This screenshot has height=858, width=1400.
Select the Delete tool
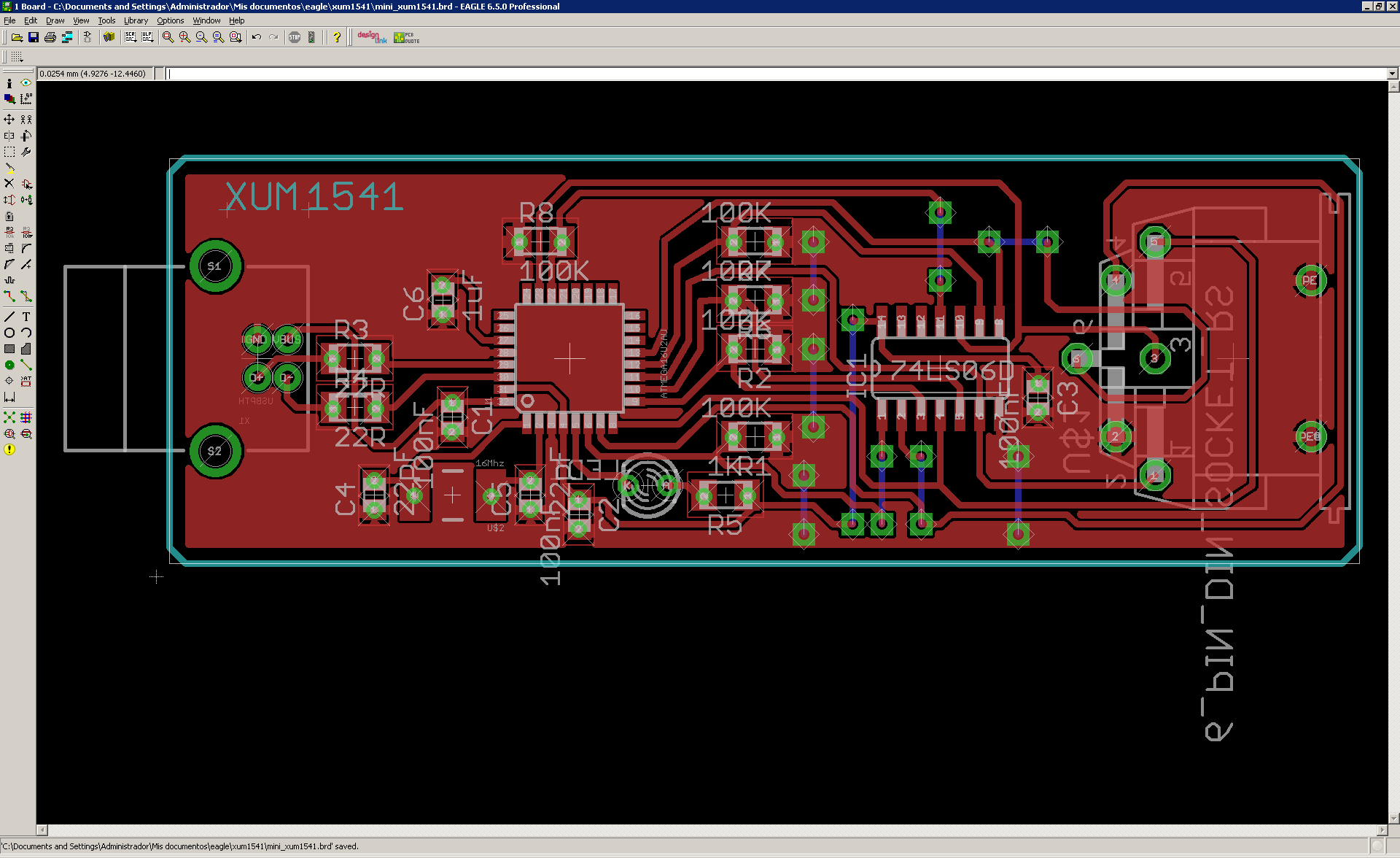(x=9, y=183)
